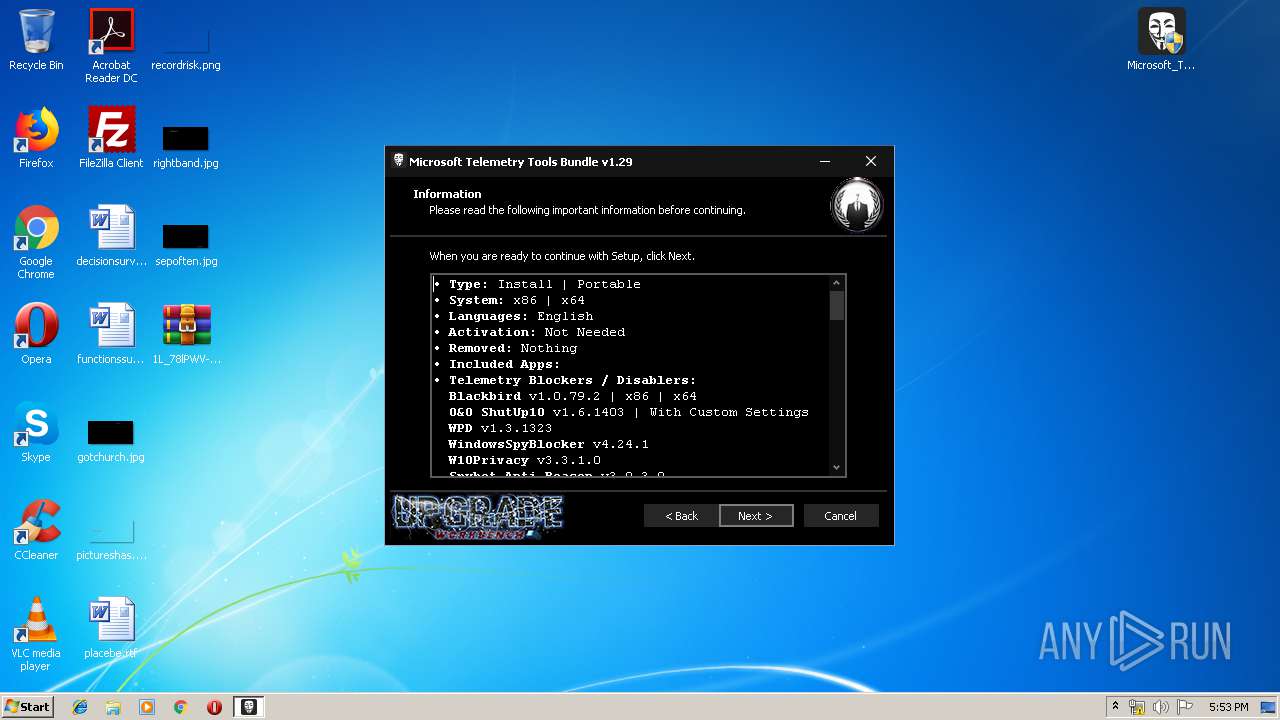Click the info list scroll down arrow

tap(837, 467)
